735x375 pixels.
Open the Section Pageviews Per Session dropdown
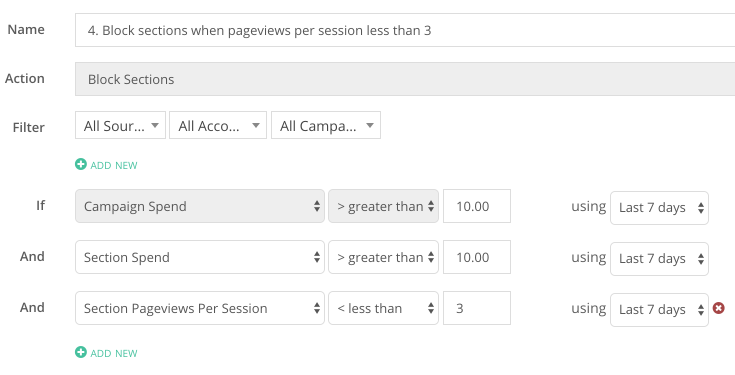[200, 308]
